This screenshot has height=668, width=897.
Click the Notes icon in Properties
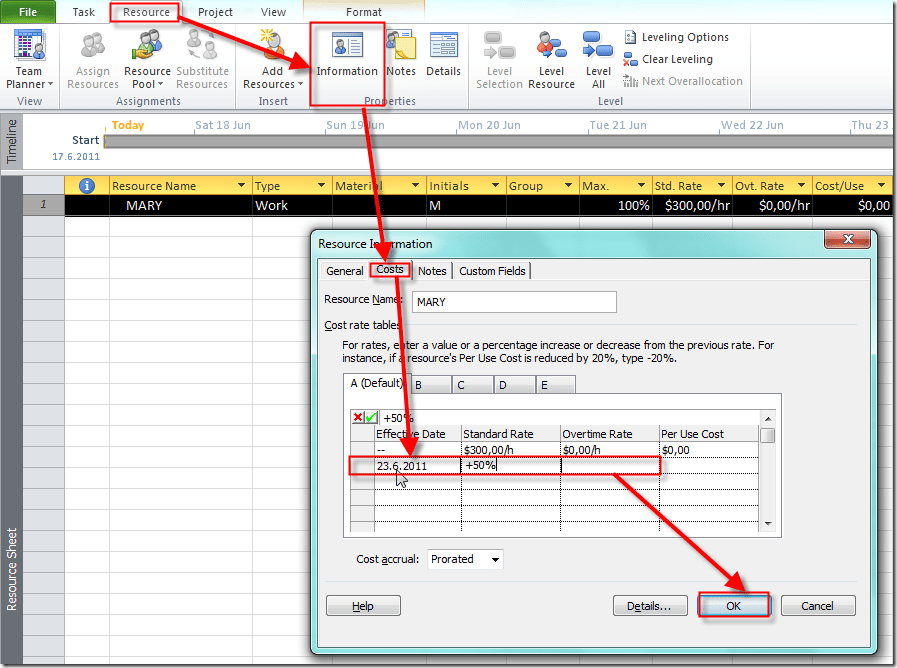401,55
